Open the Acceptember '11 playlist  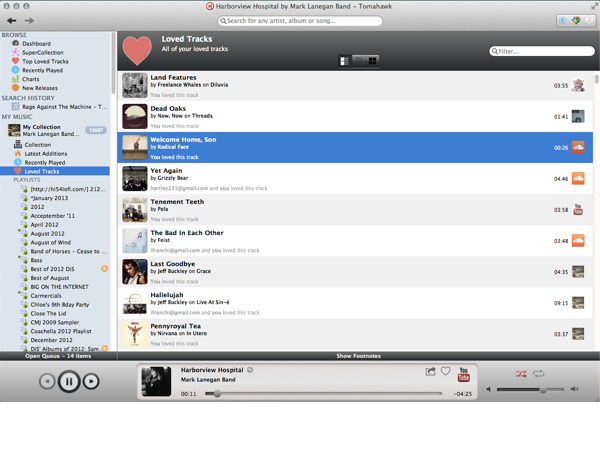[53, 216]
